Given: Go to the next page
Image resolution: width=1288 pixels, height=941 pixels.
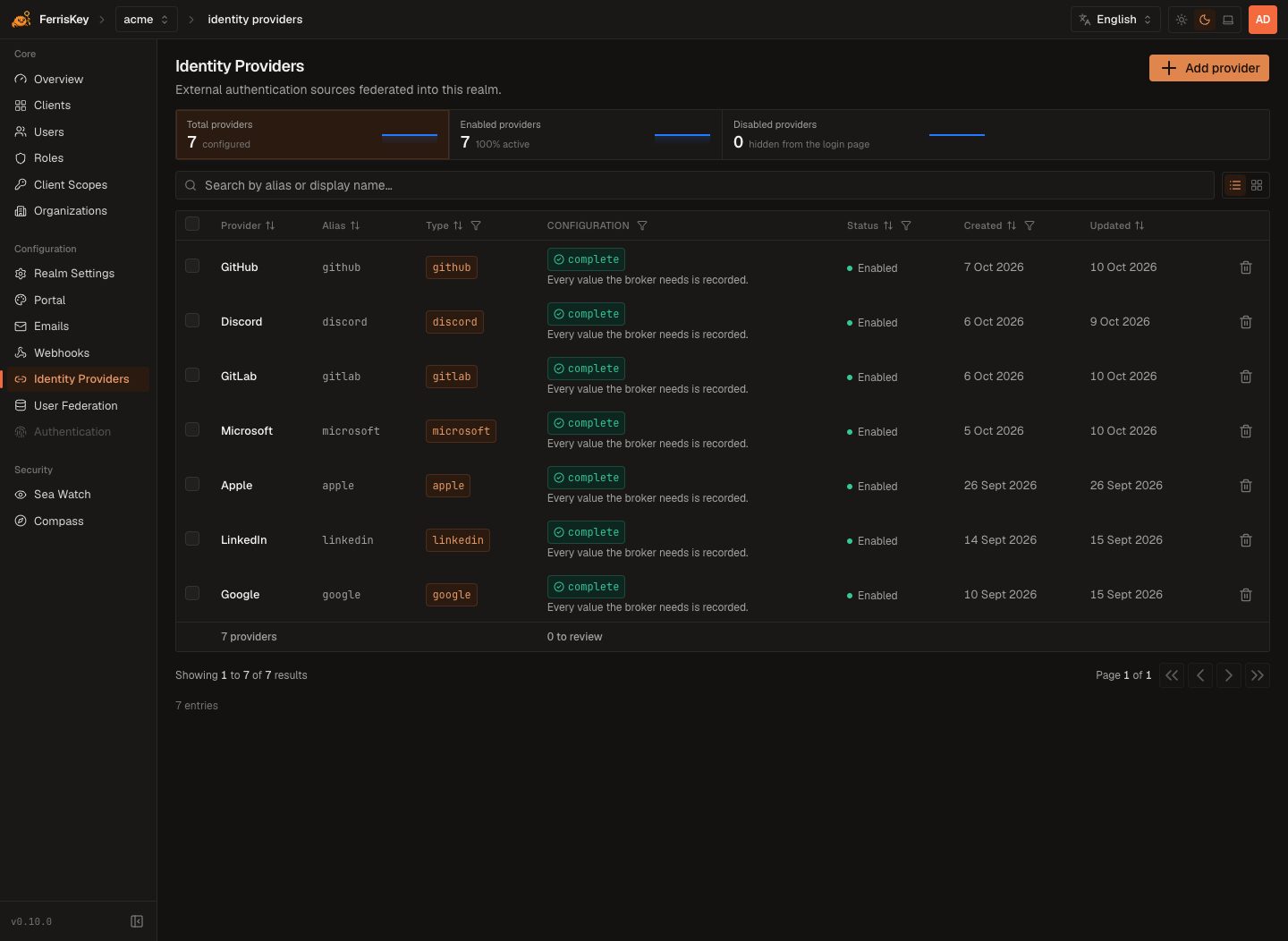Looking at the screenshot, I should [x=1229, y=675].
